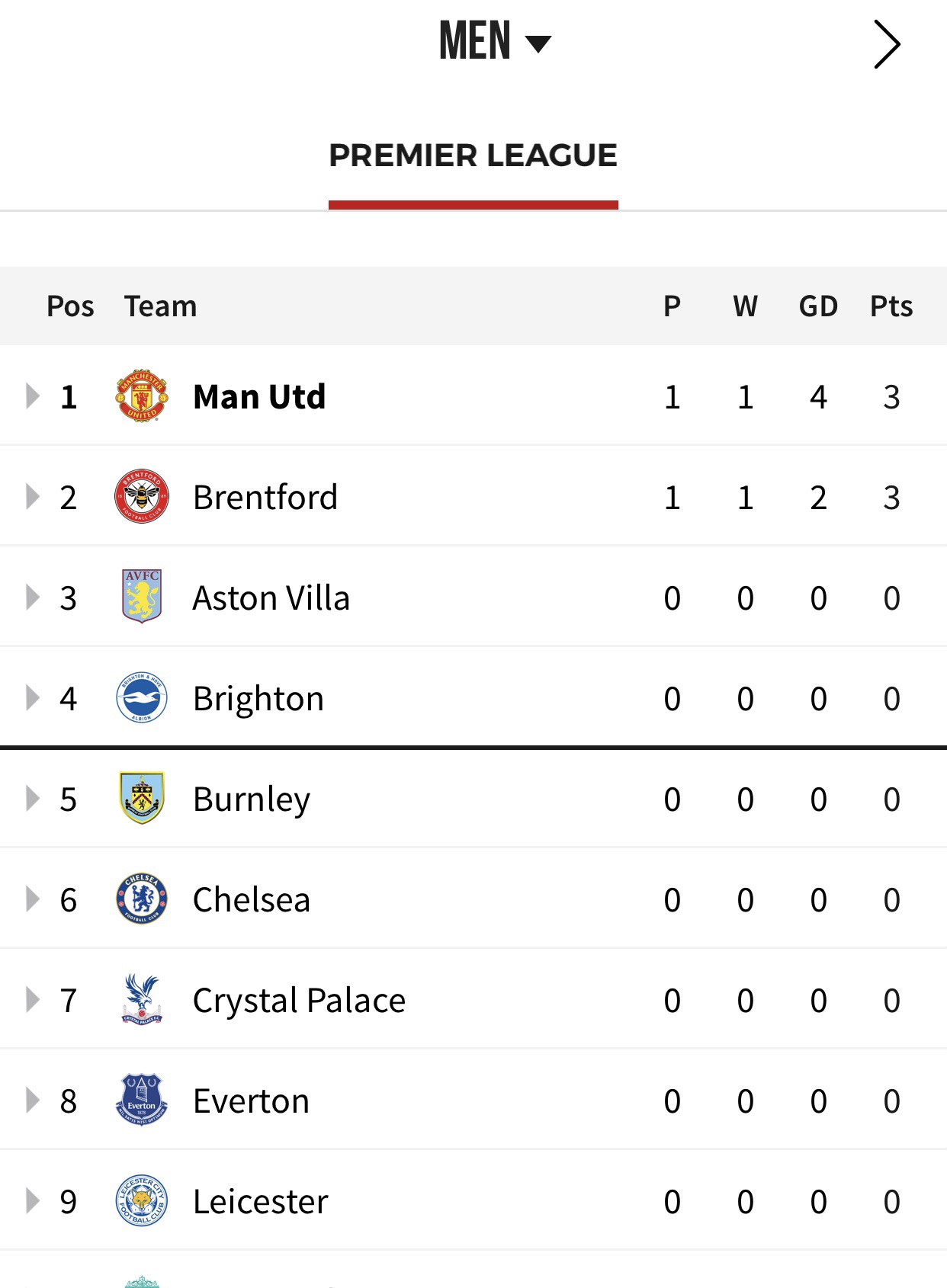Expand the Man Utd row details
Image resolution: width=947 pixels, height=1288 pixels.
[32, 396]
